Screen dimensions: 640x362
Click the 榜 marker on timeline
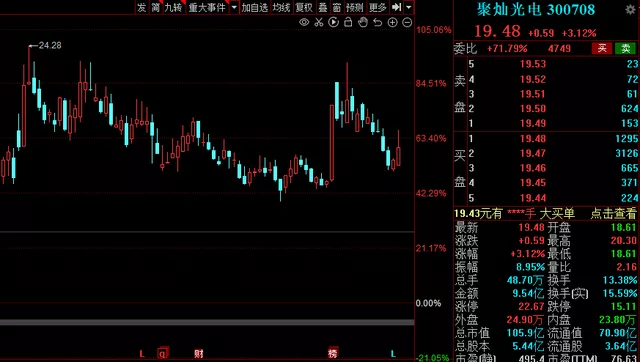pyautogui.click(x=333, y=353)
